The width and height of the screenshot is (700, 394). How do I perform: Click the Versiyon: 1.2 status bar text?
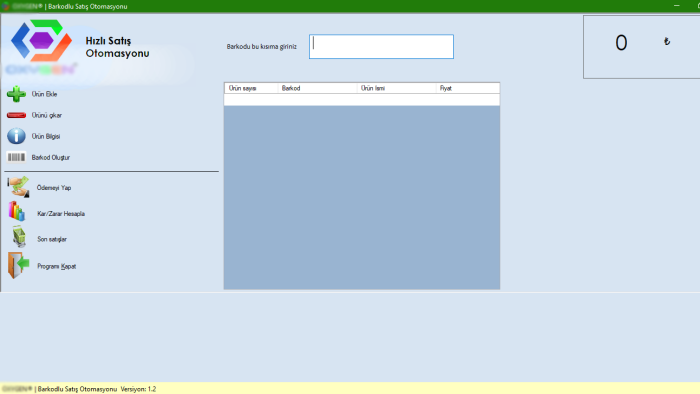click(138, 389)
